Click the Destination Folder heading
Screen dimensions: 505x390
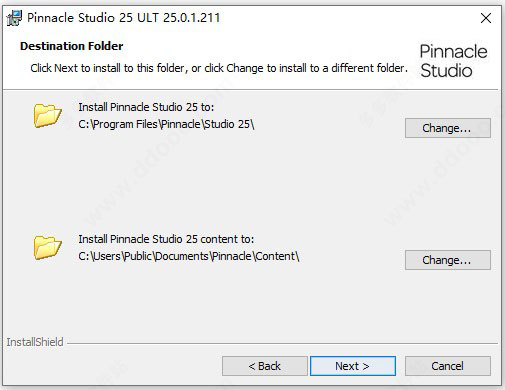(x=72, y=46)
